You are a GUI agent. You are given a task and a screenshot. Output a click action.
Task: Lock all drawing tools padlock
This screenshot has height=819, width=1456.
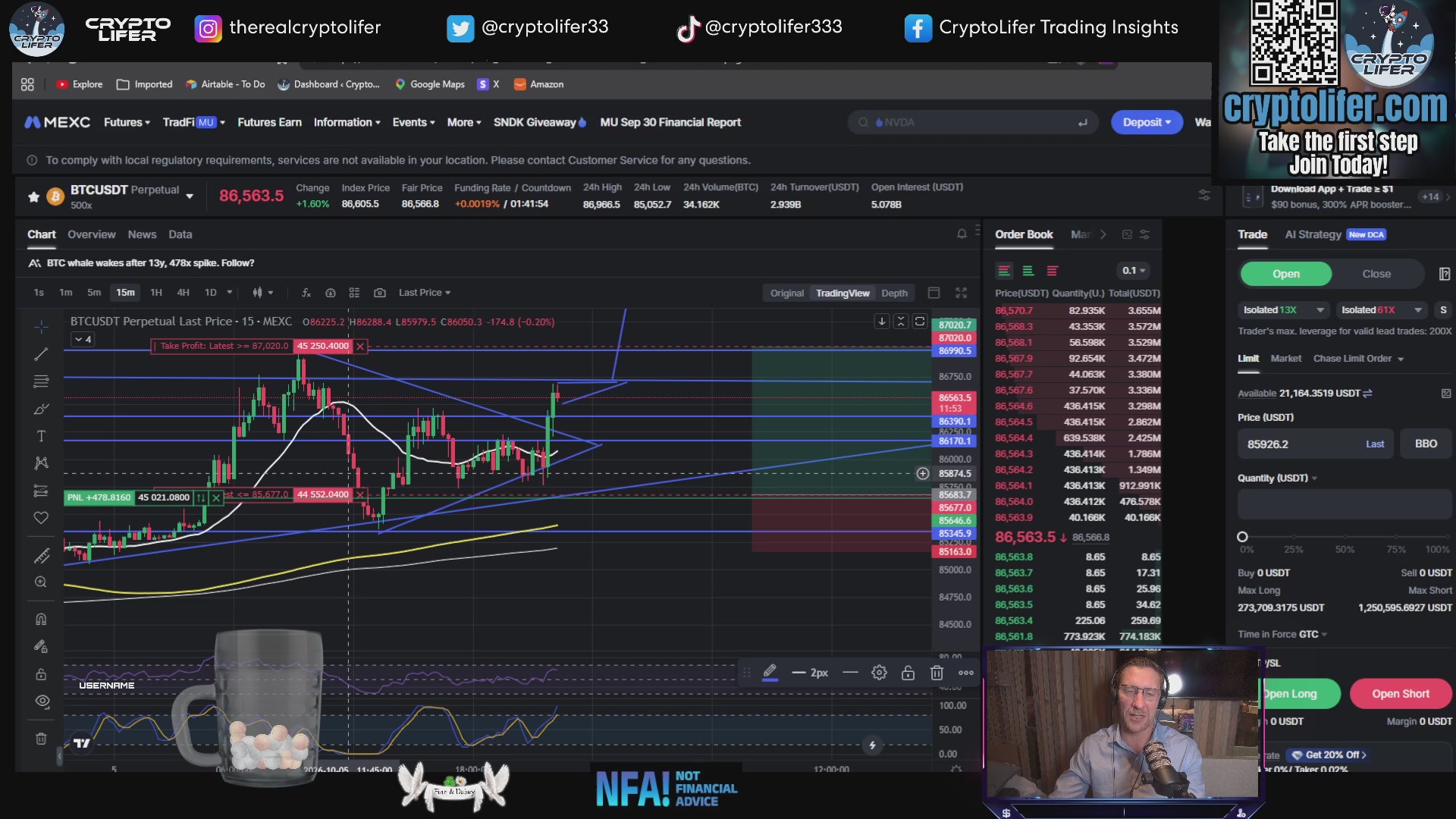[x=41, y=674]
